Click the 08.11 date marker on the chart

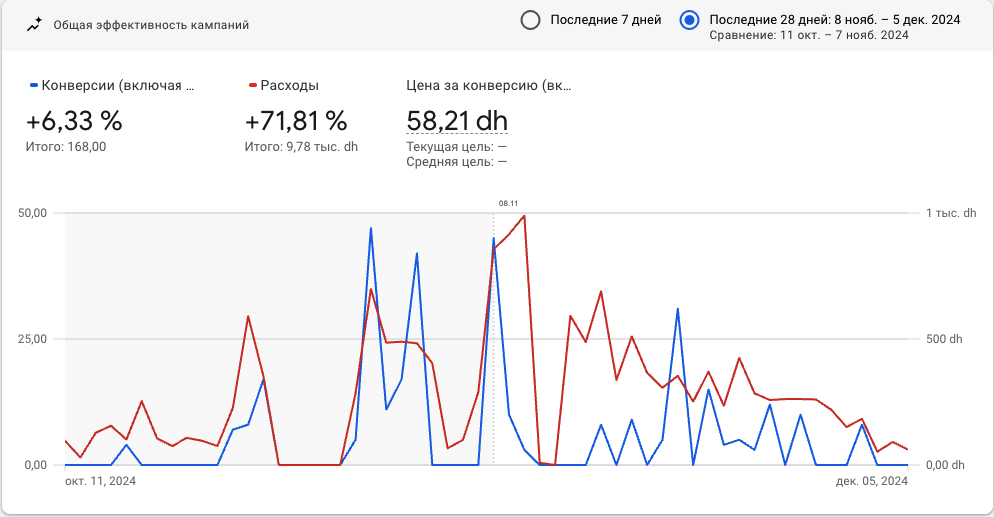(x=508, y=203)
